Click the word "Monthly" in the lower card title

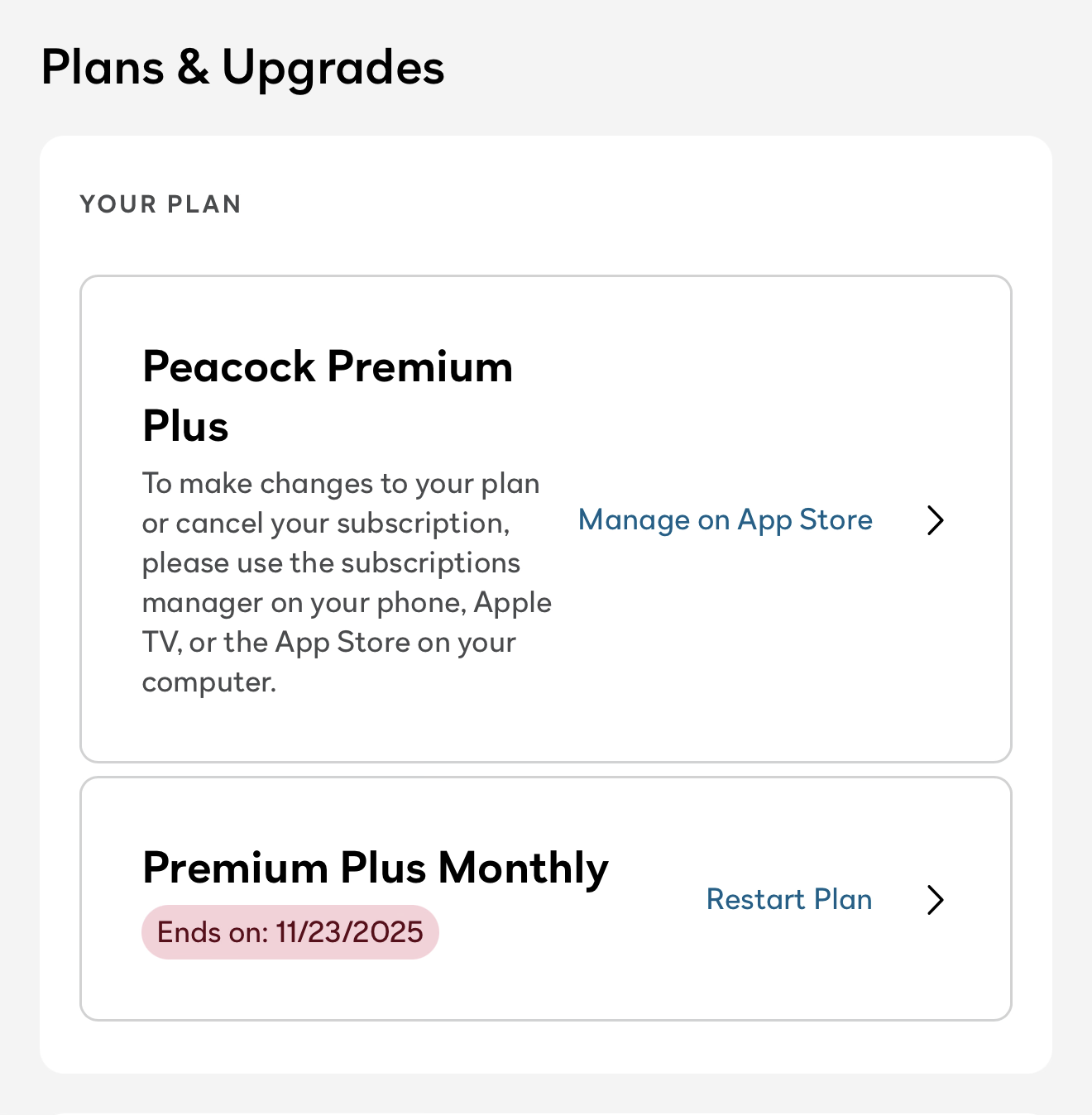524,868
